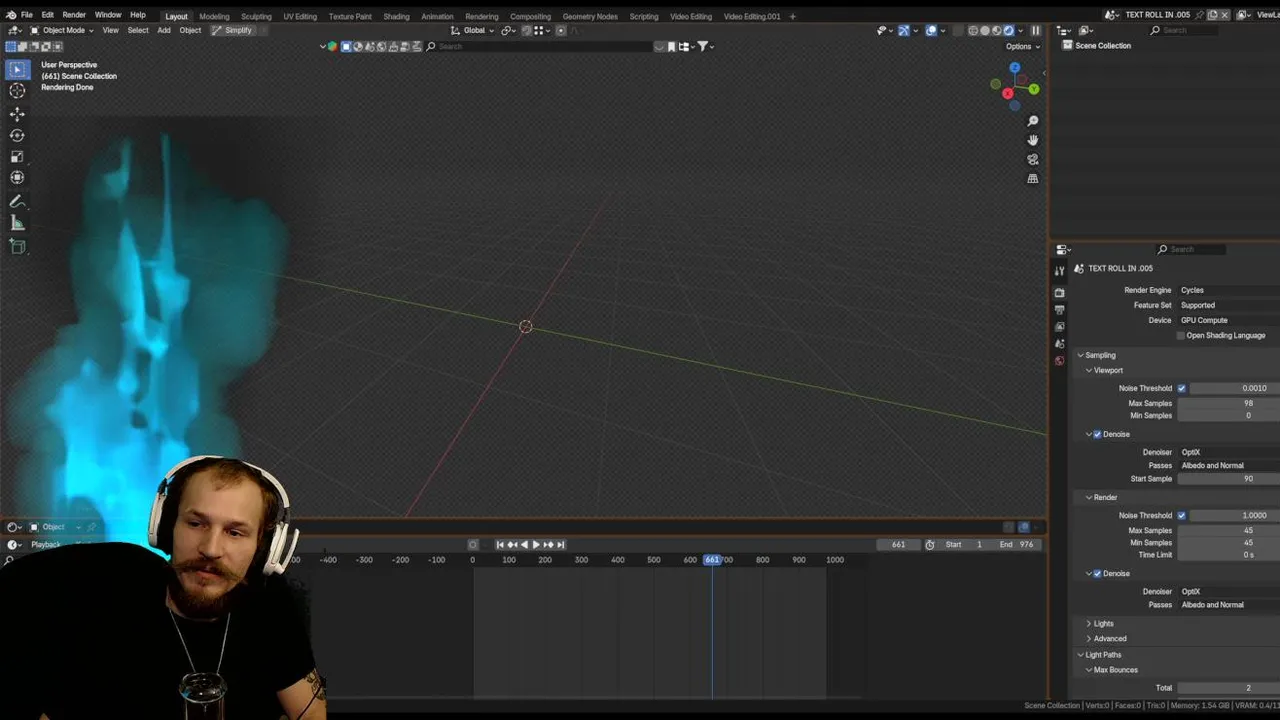Image resolution: width=1280 pixels, height=720 pixels.
Task: Toggle Open Shading Language checkbox
Action: (1181, 335)
